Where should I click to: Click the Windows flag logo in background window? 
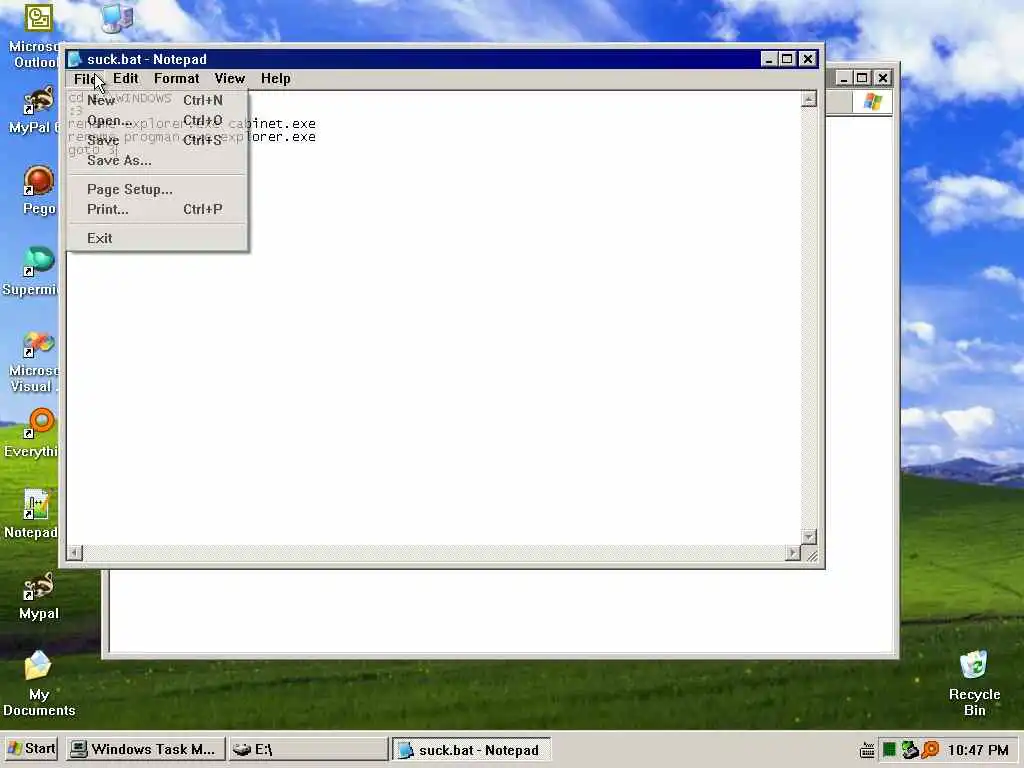tap(872, 102)
